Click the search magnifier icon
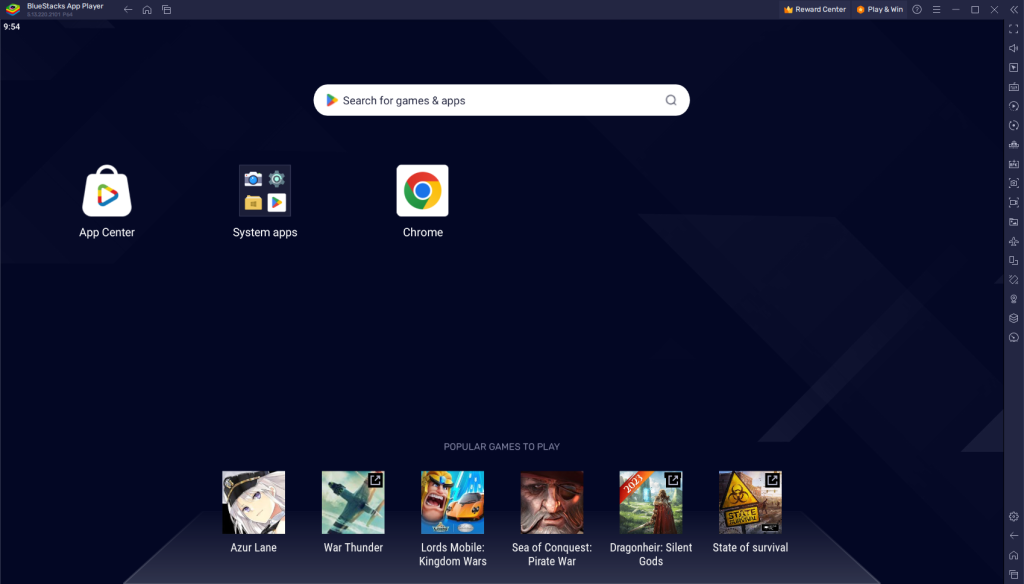 (x=671, y=100)
